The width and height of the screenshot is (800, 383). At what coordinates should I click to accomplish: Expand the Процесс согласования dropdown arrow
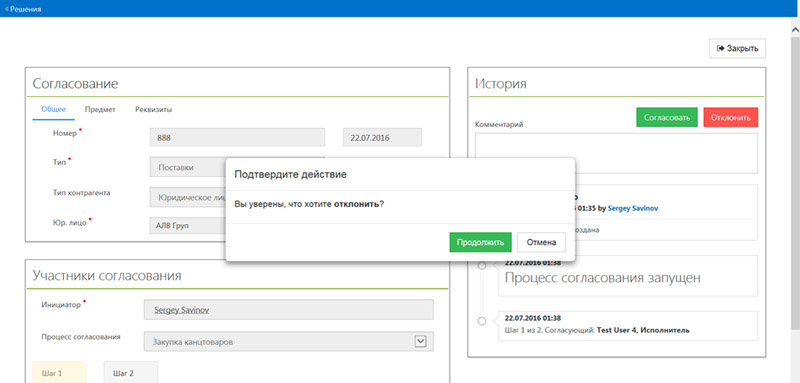coord(420,342)
